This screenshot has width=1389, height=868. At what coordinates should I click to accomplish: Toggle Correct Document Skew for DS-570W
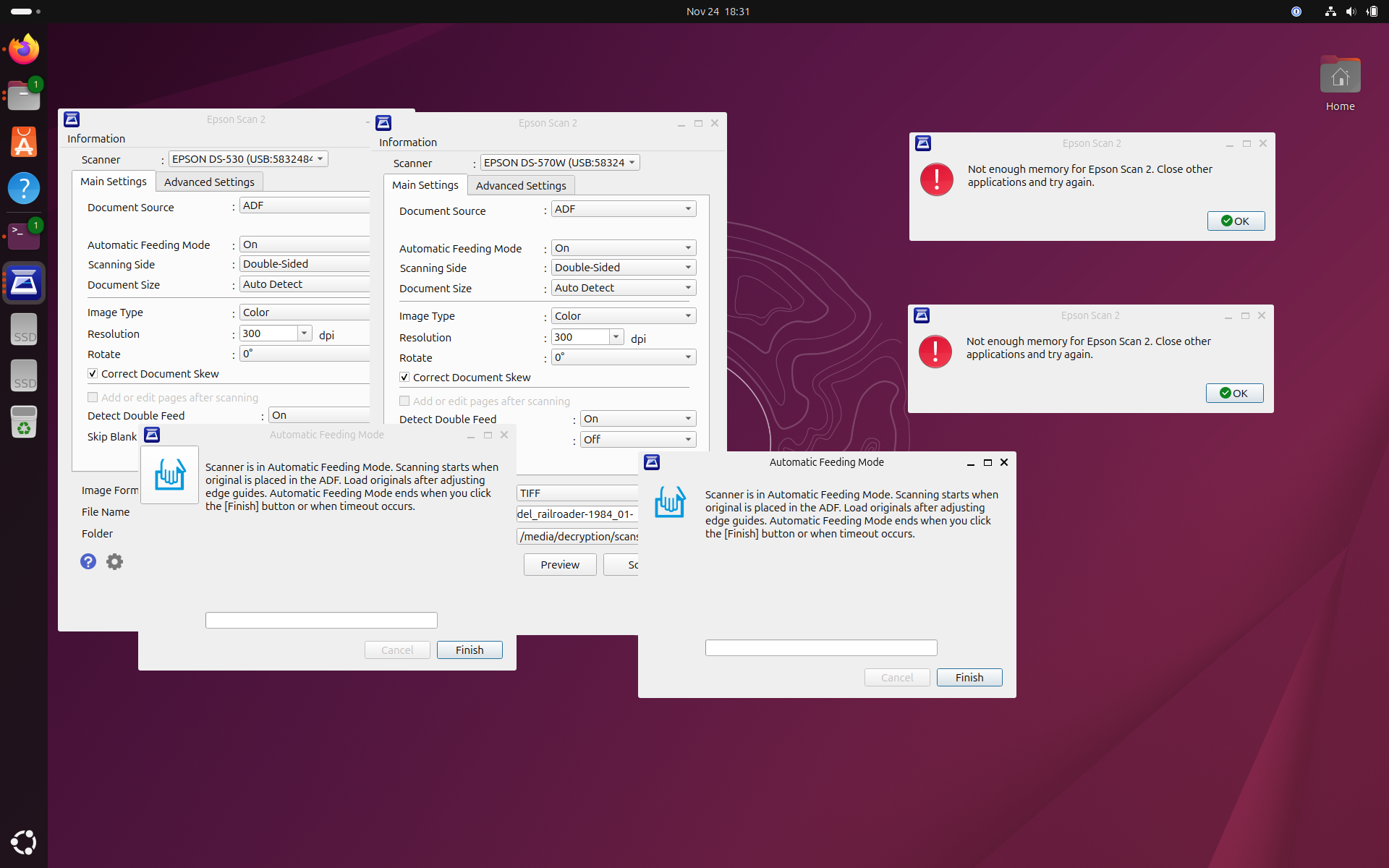(404, 378)
